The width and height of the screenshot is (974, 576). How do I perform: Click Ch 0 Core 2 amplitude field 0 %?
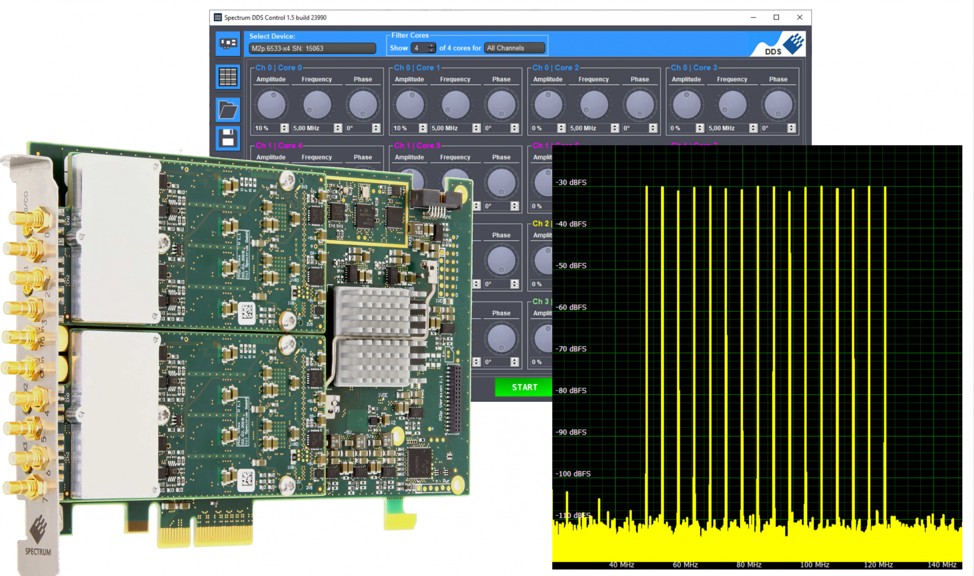pyautogui.click(x=544, y=128)
